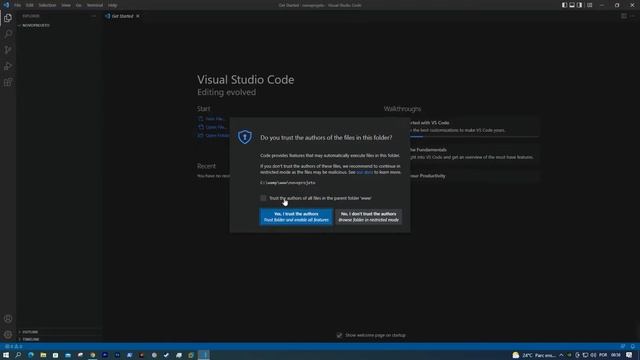The image size is (640, 360).
Task: Open the weather widget in the taskbar
Action: (534, 355)
